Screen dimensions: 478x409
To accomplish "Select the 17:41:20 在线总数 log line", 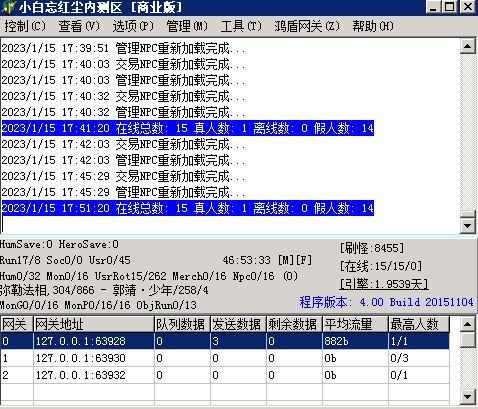I will pos(188,128).
